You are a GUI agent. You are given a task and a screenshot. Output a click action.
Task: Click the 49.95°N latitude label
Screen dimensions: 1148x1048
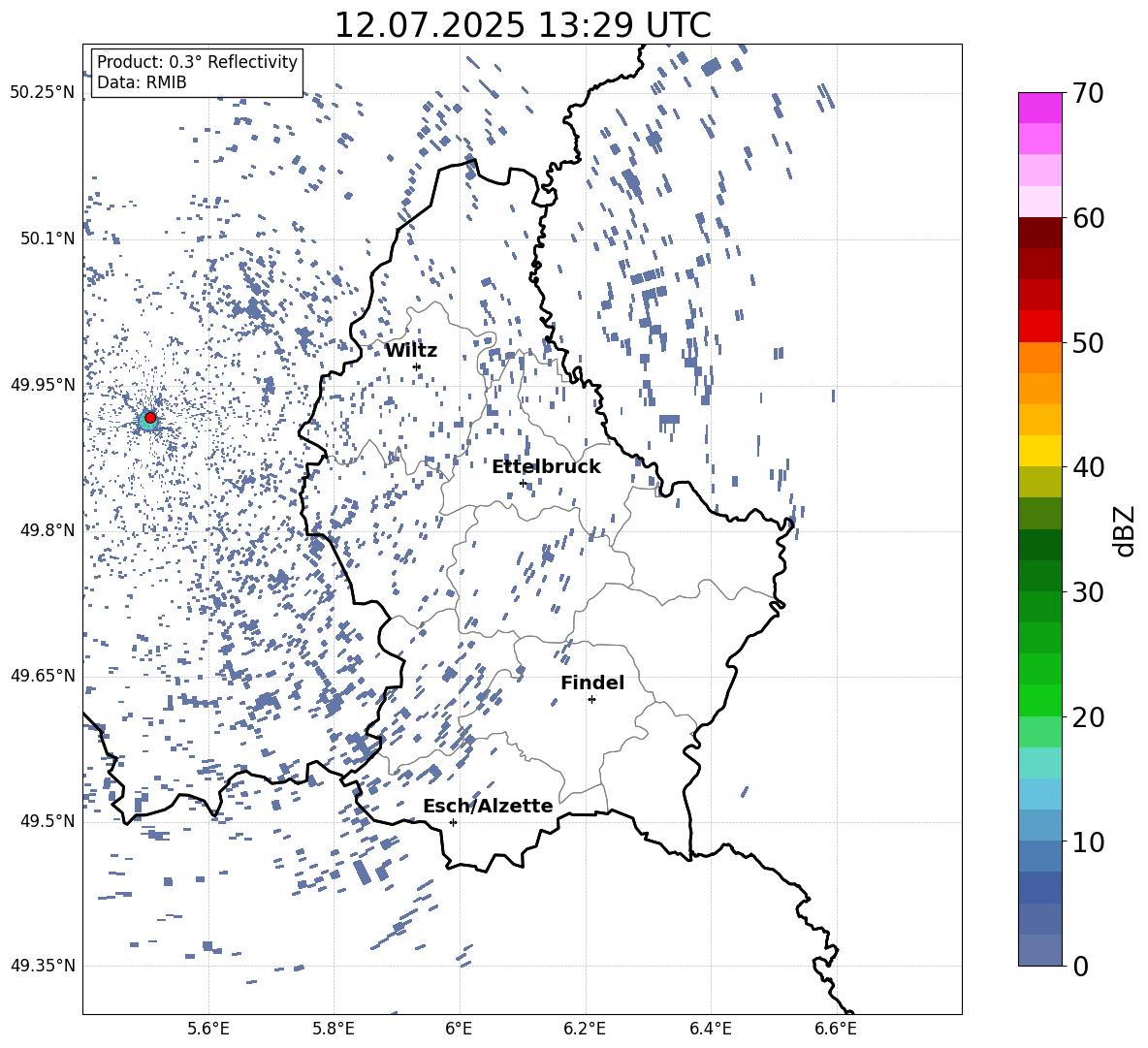click(x=43, y=384)
